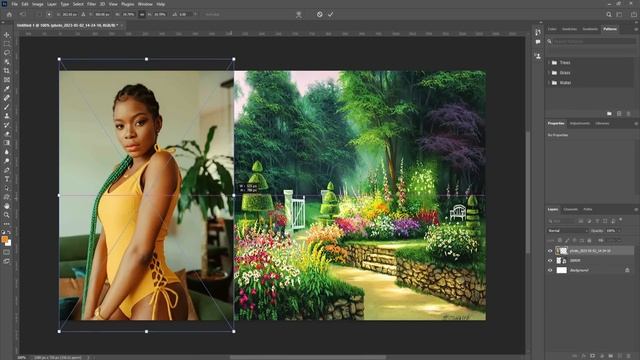The image size is (640, 360).
Task: Select the History Brush tool
Action: pyautogui.click(x=7, y=125)
